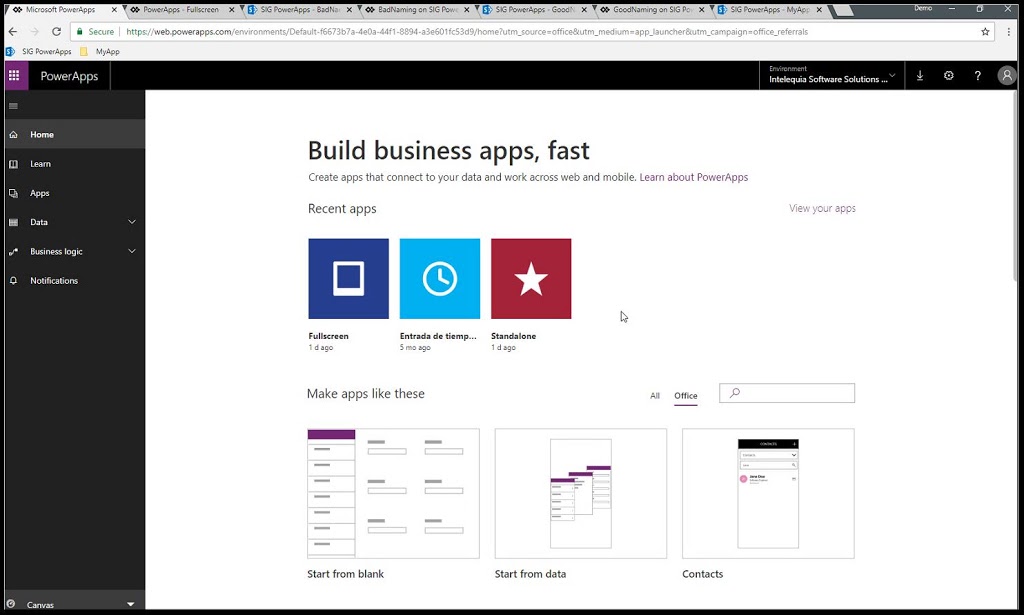The width and height of the screenshot is (1024, 615).
Task: Open the settings gear in PowerApps header
Action: tap(948, 76)
